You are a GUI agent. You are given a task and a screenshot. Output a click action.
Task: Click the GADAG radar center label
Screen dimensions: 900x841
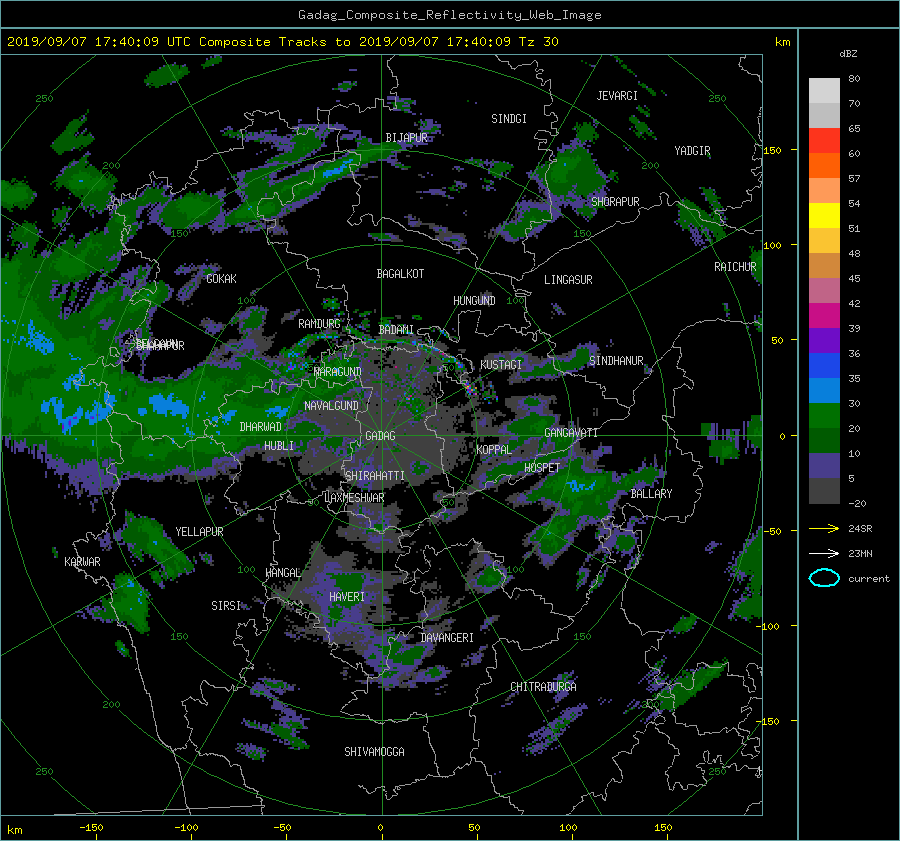(380, 436)
